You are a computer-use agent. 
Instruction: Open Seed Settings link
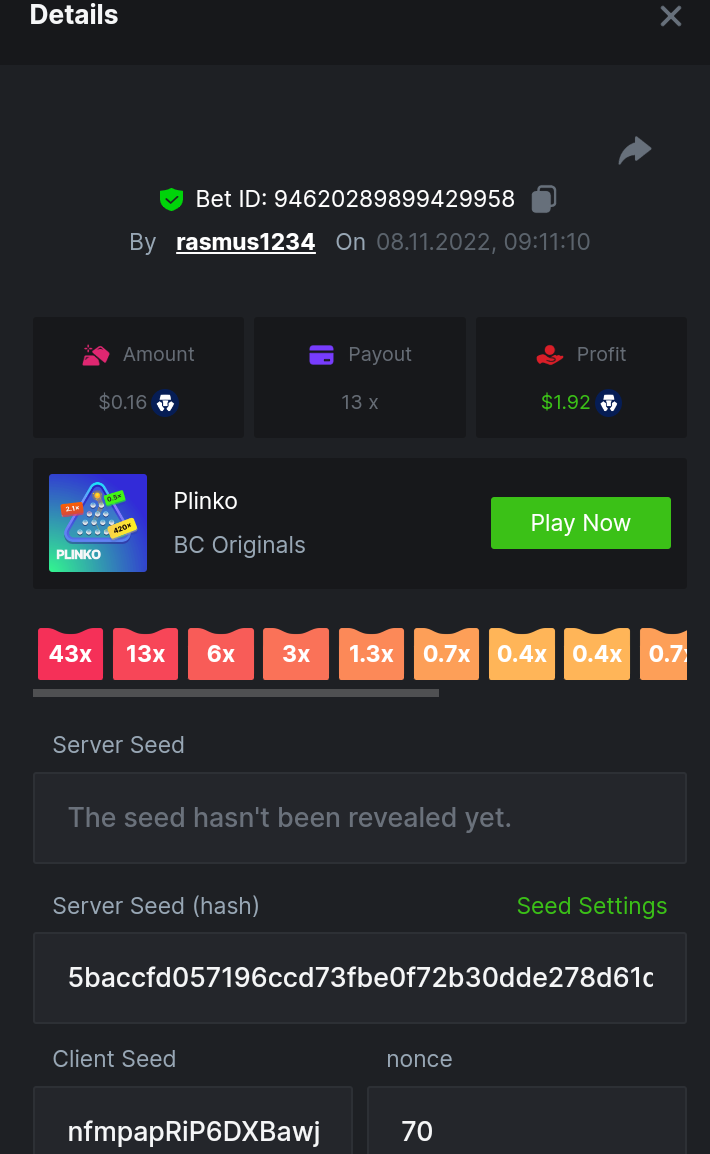click(591, 906)
